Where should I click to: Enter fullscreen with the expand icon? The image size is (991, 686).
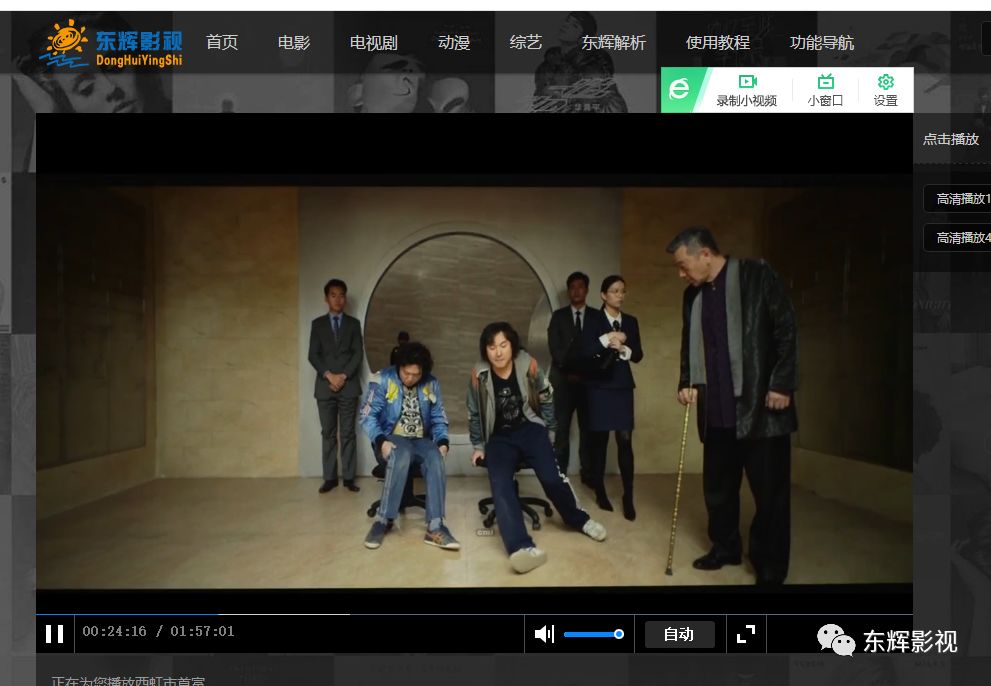(x=746, y=634)
